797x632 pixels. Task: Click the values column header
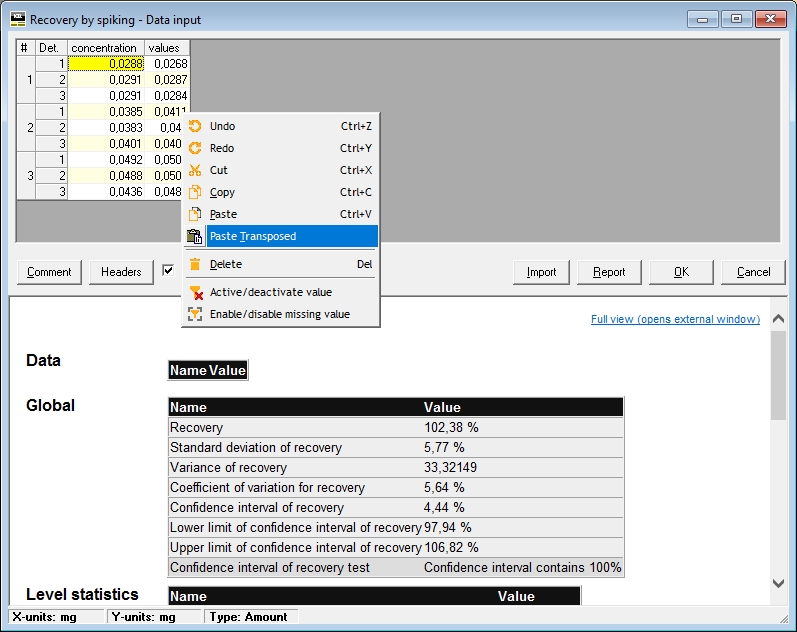[167, 48]
